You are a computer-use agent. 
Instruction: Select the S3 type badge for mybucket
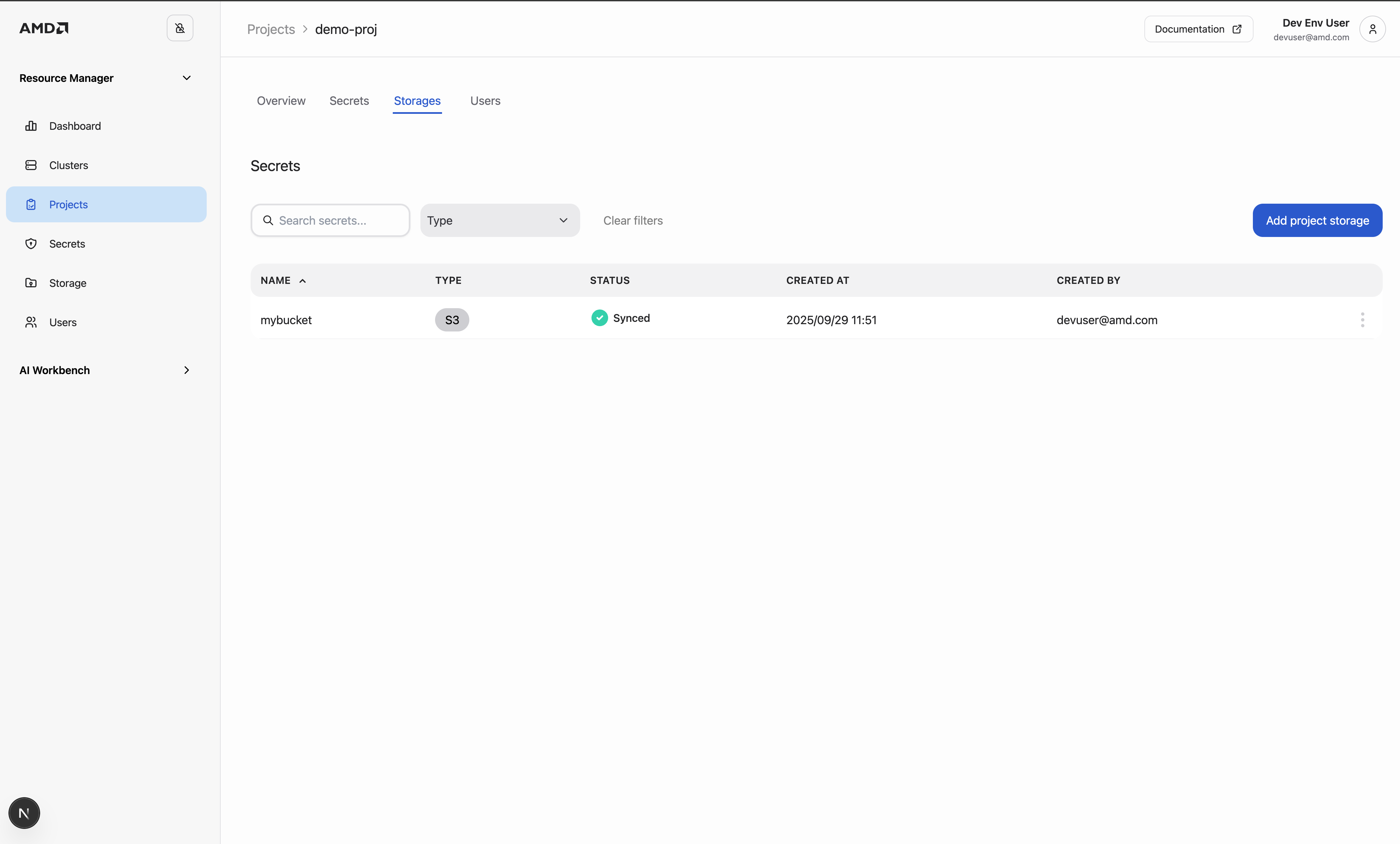pos(452,320)
